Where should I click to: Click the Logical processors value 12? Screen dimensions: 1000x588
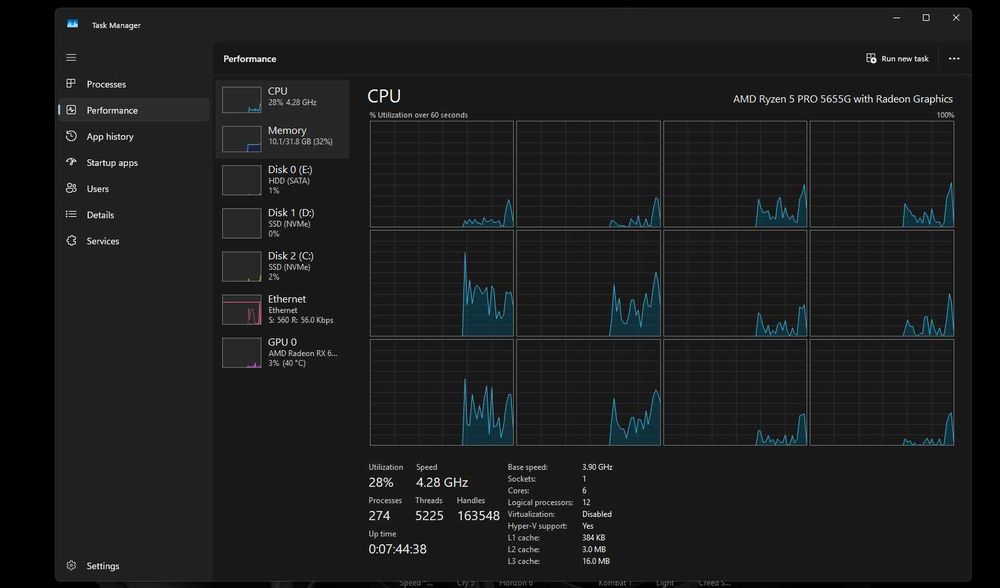(x=586, y=502)
